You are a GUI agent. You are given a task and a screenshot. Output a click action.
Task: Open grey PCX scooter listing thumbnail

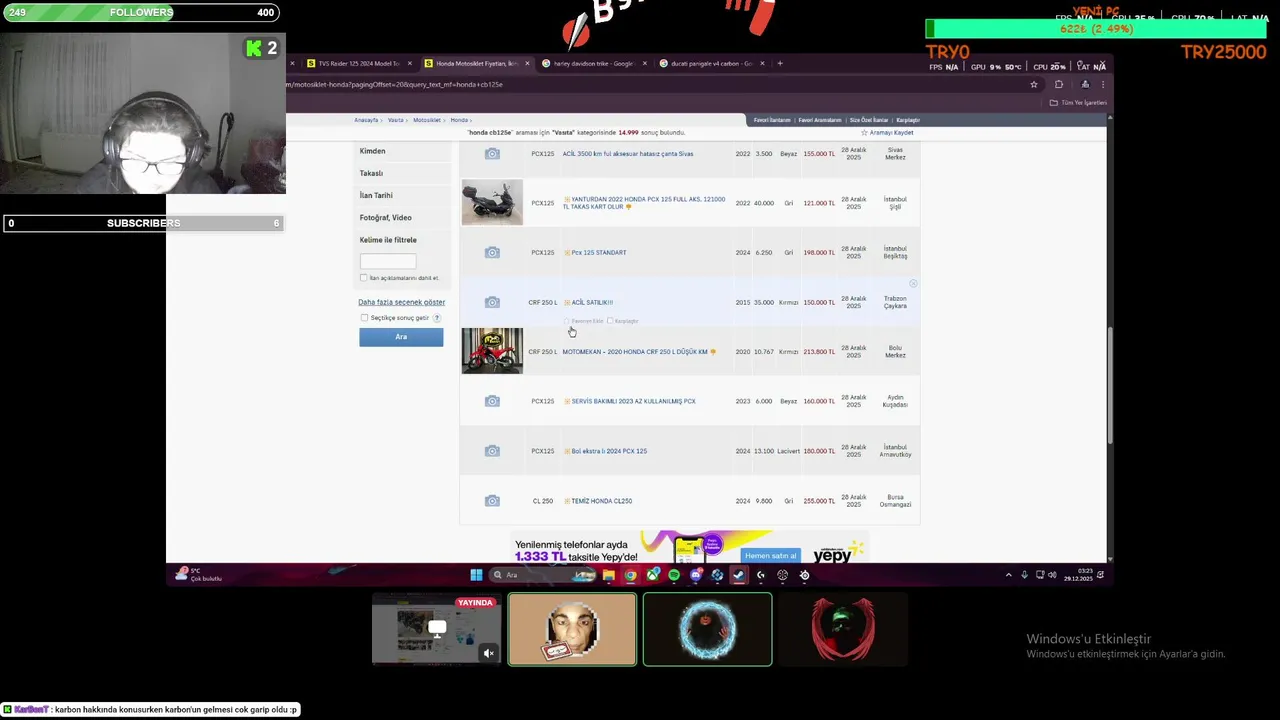tap(492, 202)
